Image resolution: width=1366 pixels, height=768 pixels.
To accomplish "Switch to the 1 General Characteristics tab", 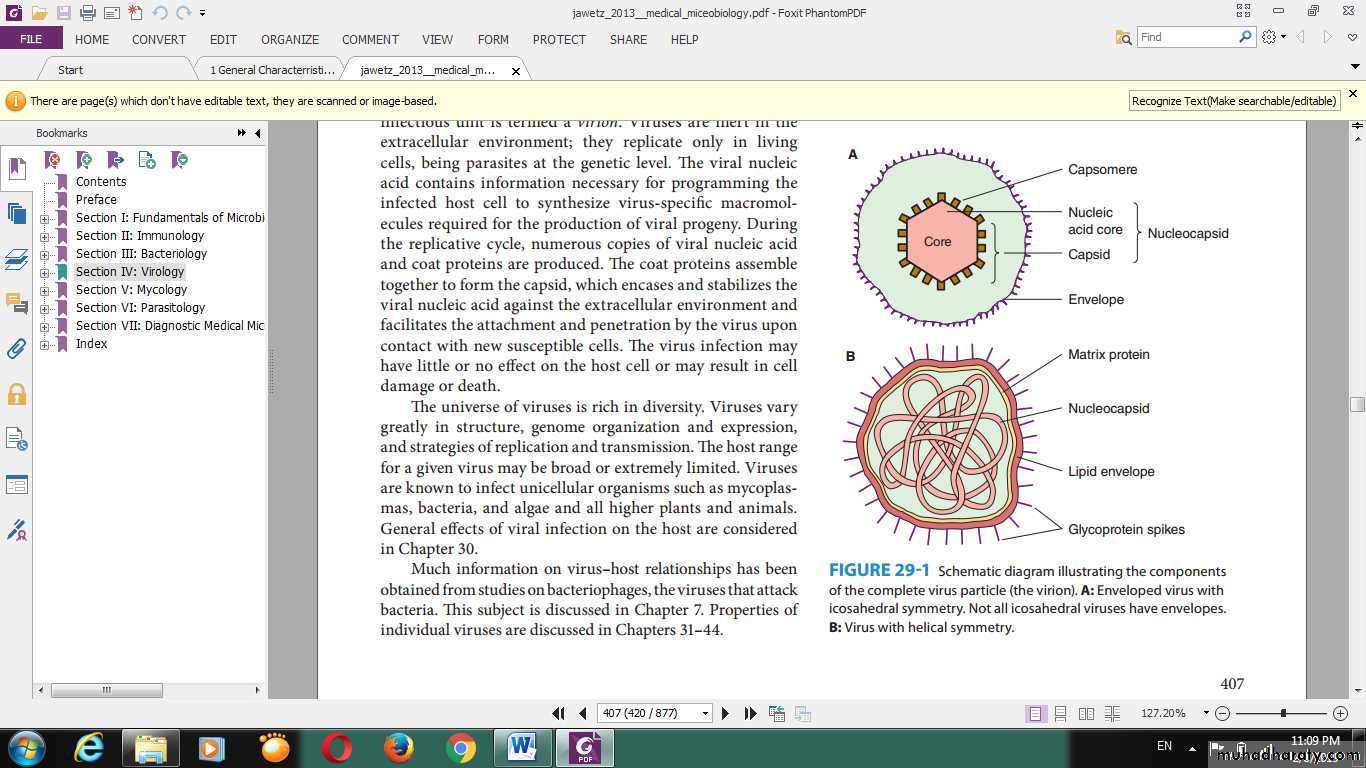I will [x=271, y=70].
